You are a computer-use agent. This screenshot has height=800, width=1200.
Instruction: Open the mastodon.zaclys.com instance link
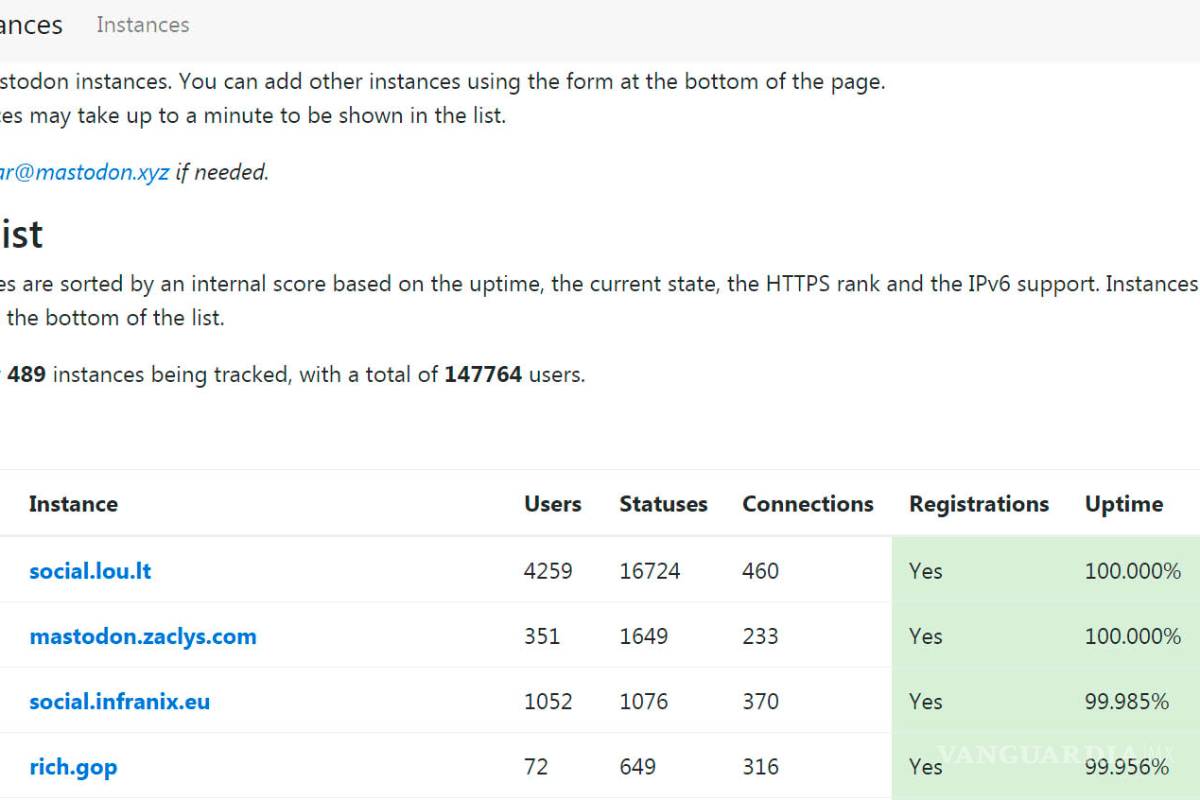point(143,636)
